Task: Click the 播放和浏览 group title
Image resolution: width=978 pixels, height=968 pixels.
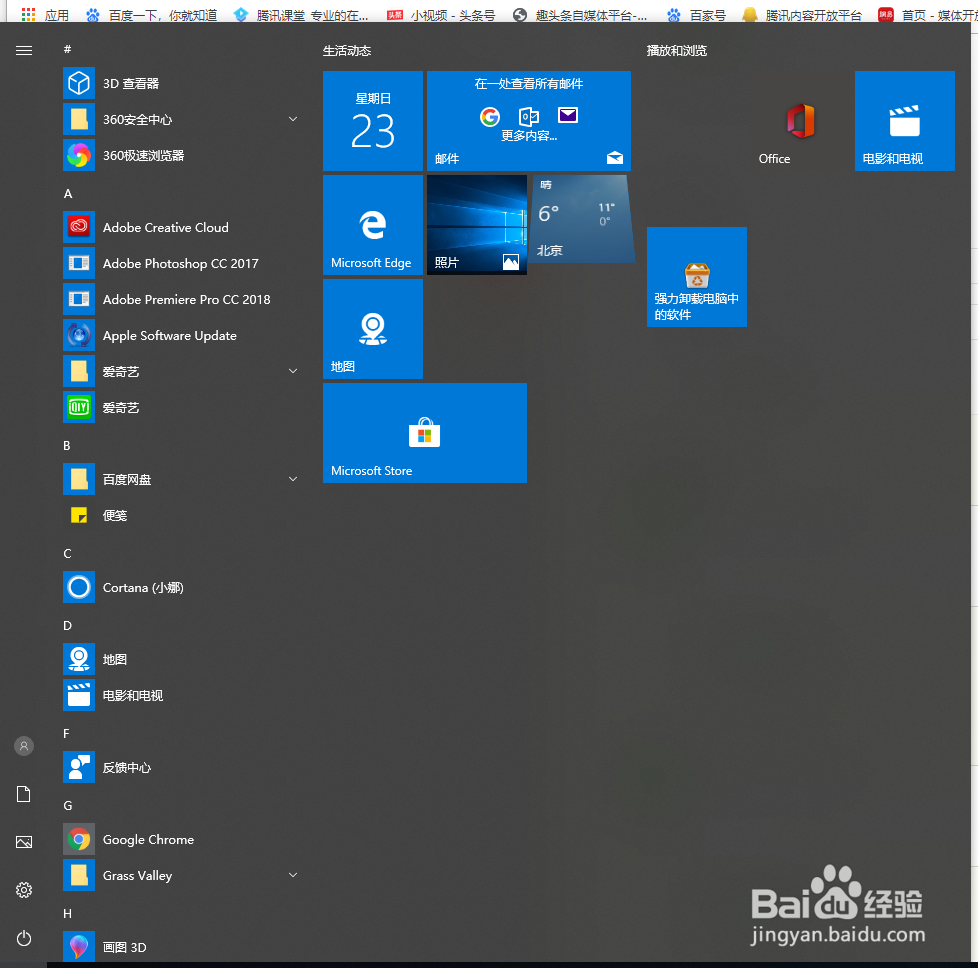Action: (x=677, y=51)
